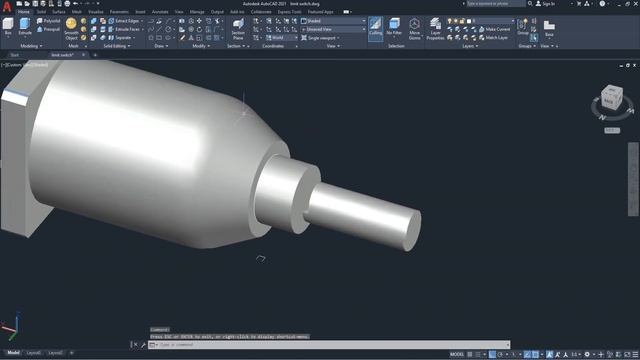Click the navigation bar on right edge
640x360 pixels.
(x=633, y=179)
